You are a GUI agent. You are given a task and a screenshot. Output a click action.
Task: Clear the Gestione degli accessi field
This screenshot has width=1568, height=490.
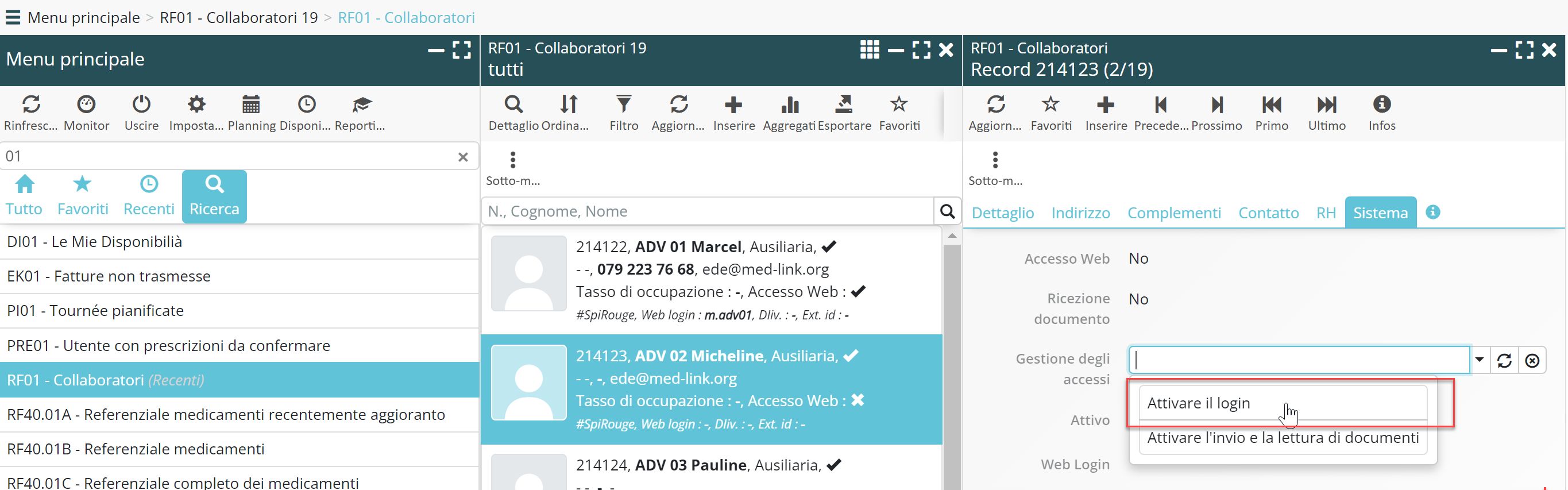click(1531, 360)
